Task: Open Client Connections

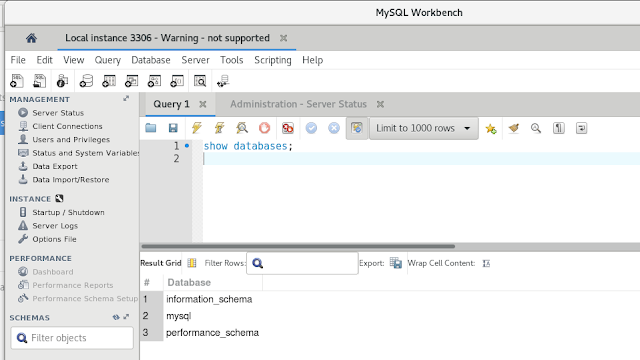Action: point(67,126)
